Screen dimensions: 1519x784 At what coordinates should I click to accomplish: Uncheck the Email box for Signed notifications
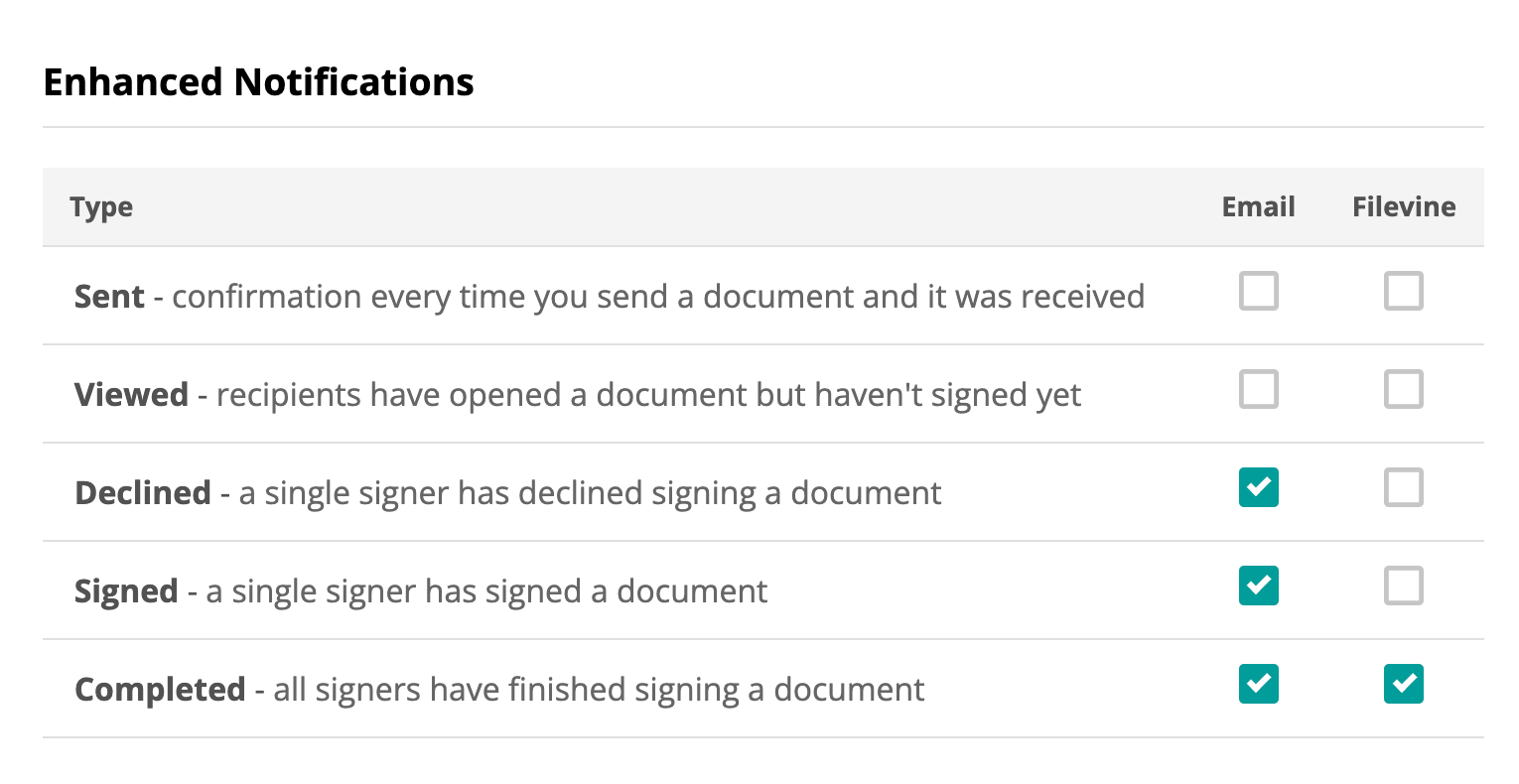1258,586
